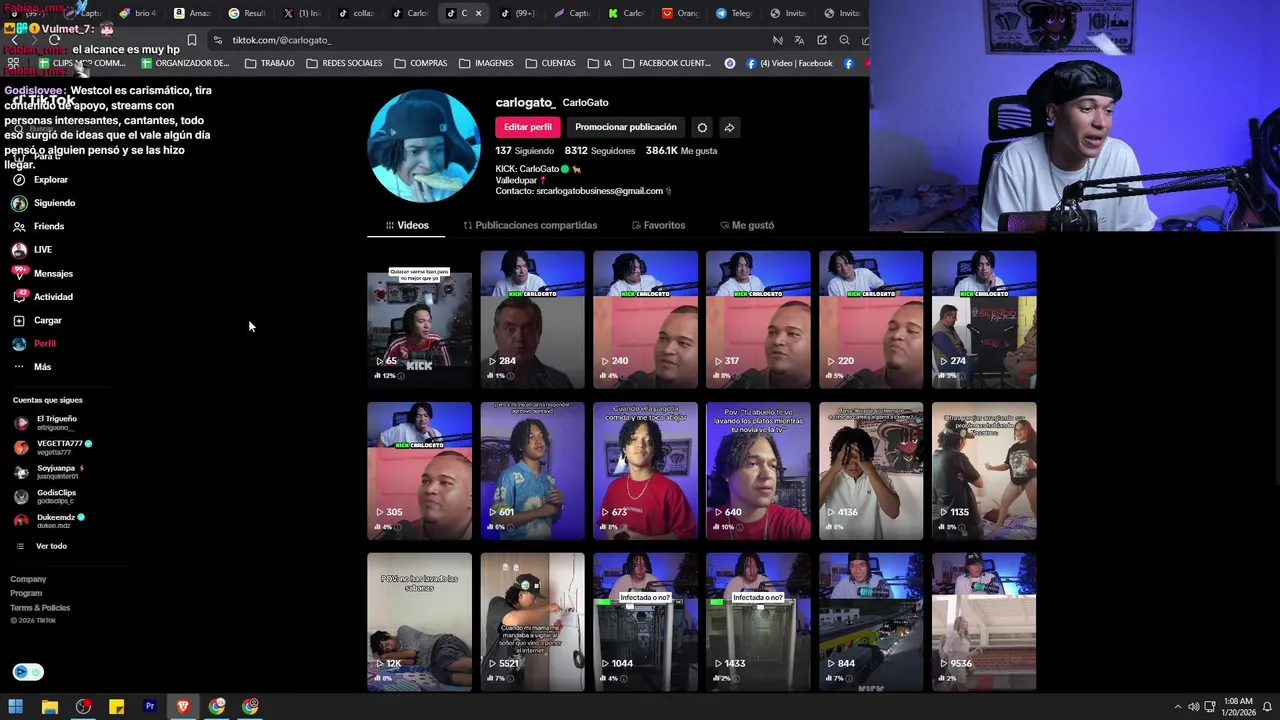The width and height of the screenshot is (1280, 720).
Task: Open the LIVE section
Action: [x=32, y=250]
